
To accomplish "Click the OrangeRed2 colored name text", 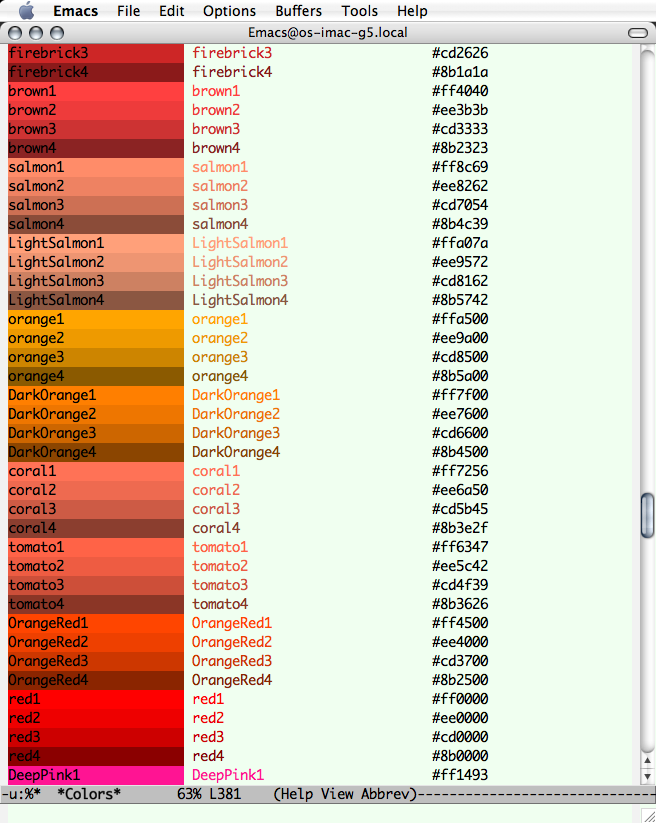I will 232,643.
